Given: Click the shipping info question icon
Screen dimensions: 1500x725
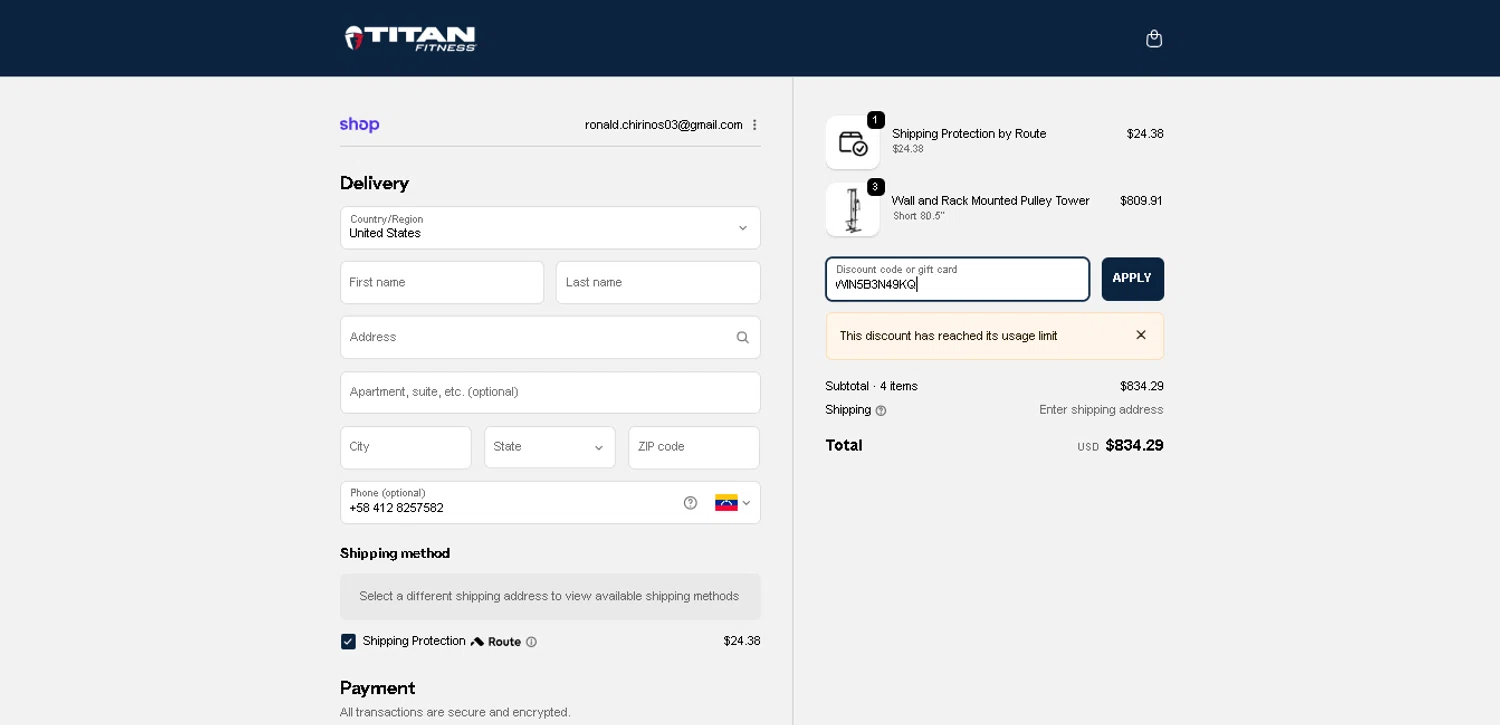Looking at the screenshot, I should (x=881, y=411).
